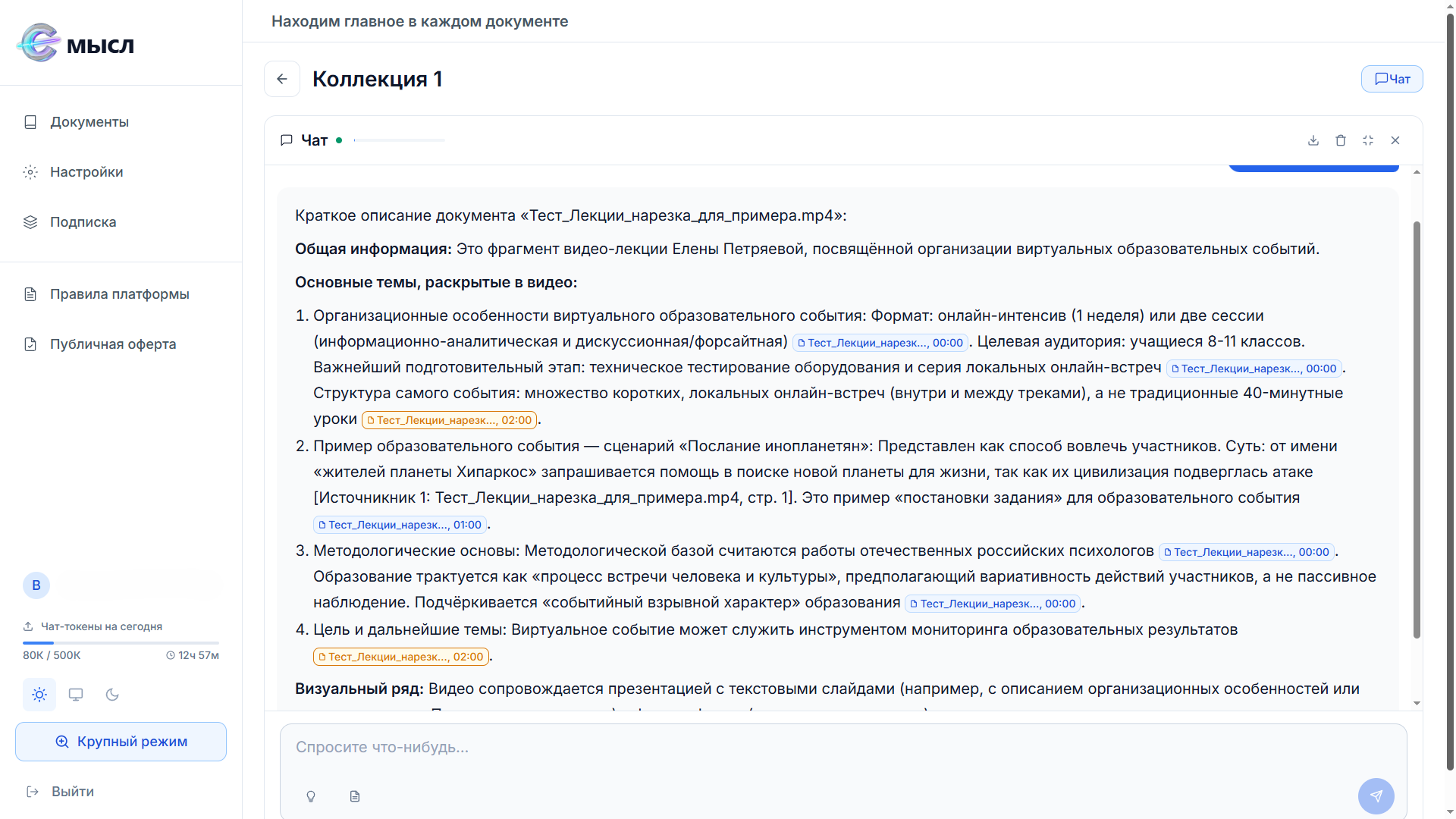Image resolution: width=1456 pixels, height=819 pixels.
Task: Select dark theme moon icon
Action: coord(112,695)
